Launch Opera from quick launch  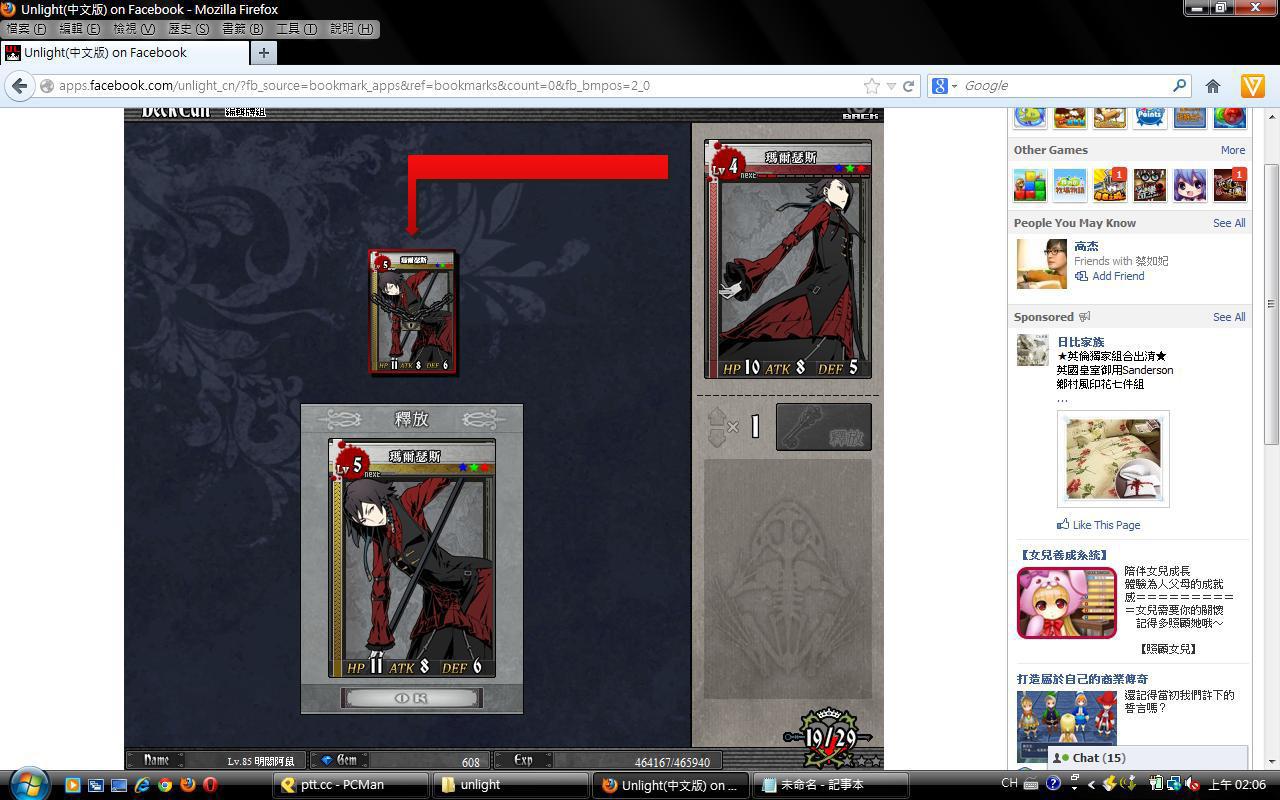click(x=210, y=785)
